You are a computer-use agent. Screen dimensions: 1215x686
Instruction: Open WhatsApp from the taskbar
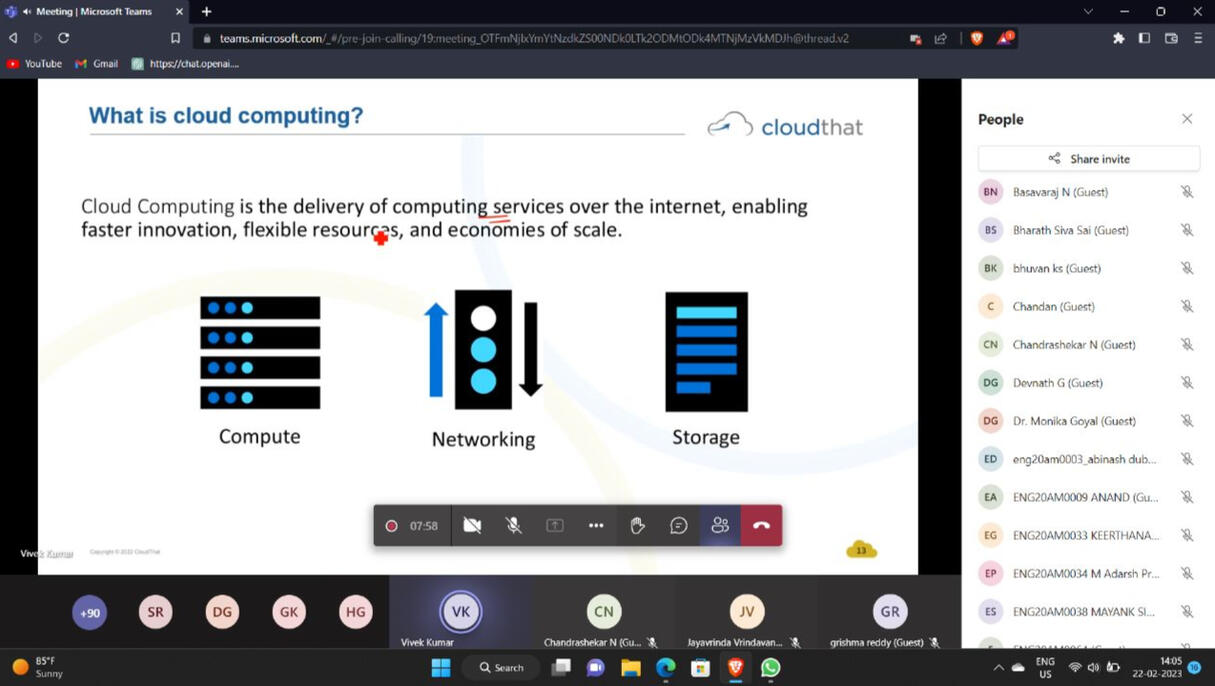(x=770, y=667)
